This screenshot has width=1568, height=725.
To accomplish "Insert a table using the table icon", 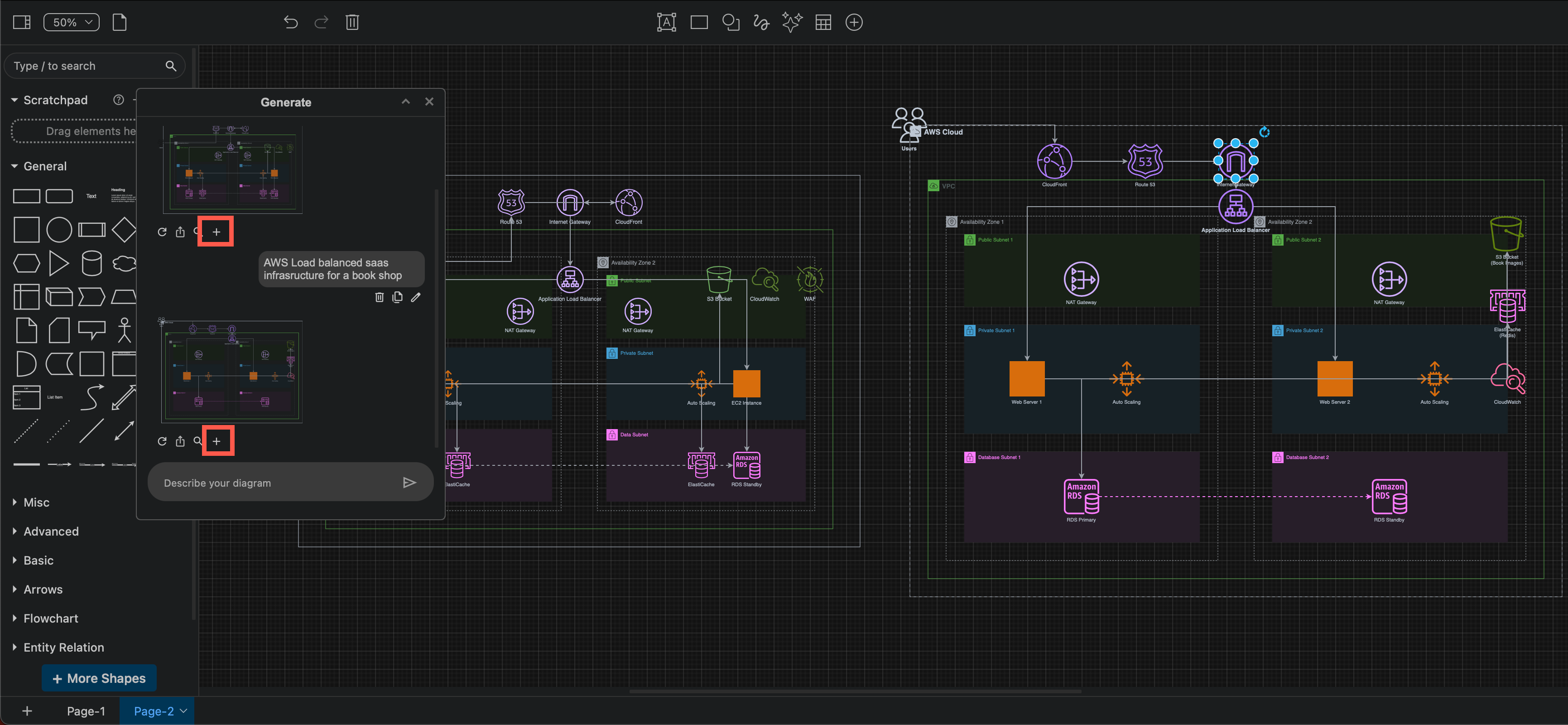I will point(823,22).
